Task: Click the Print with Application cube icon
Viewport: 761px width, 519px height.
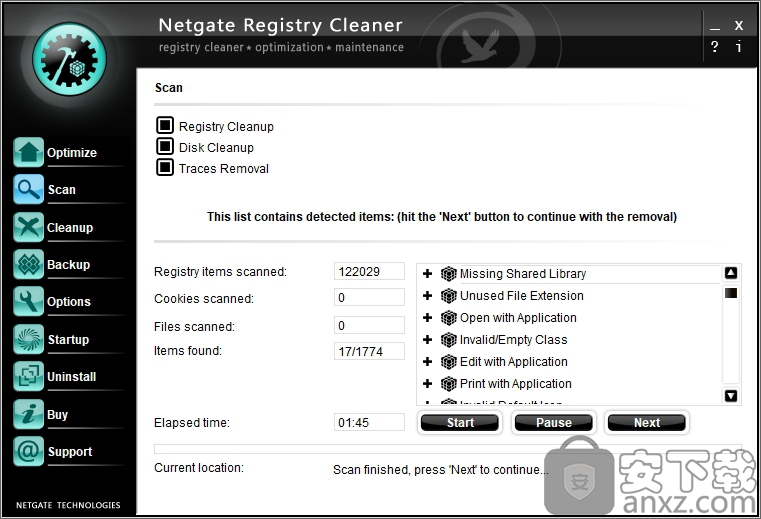Action: coord(448,384)
